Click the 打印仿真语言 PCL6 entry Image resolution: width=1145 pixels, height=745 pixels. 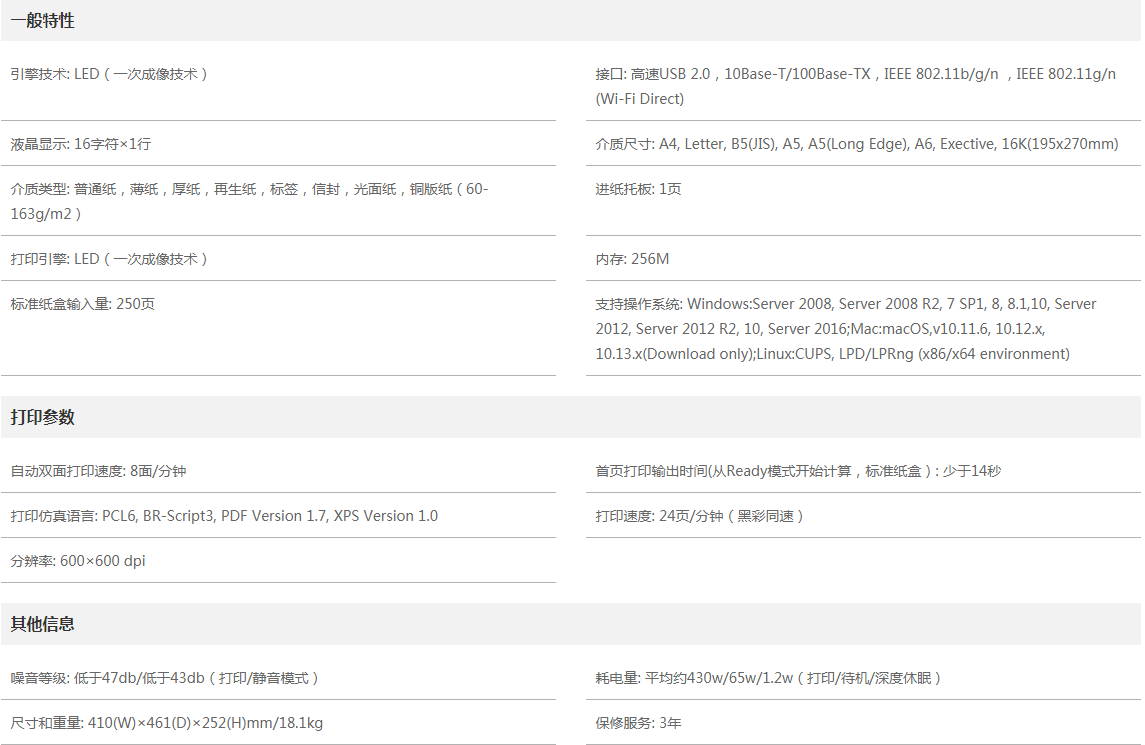(224, 516)
